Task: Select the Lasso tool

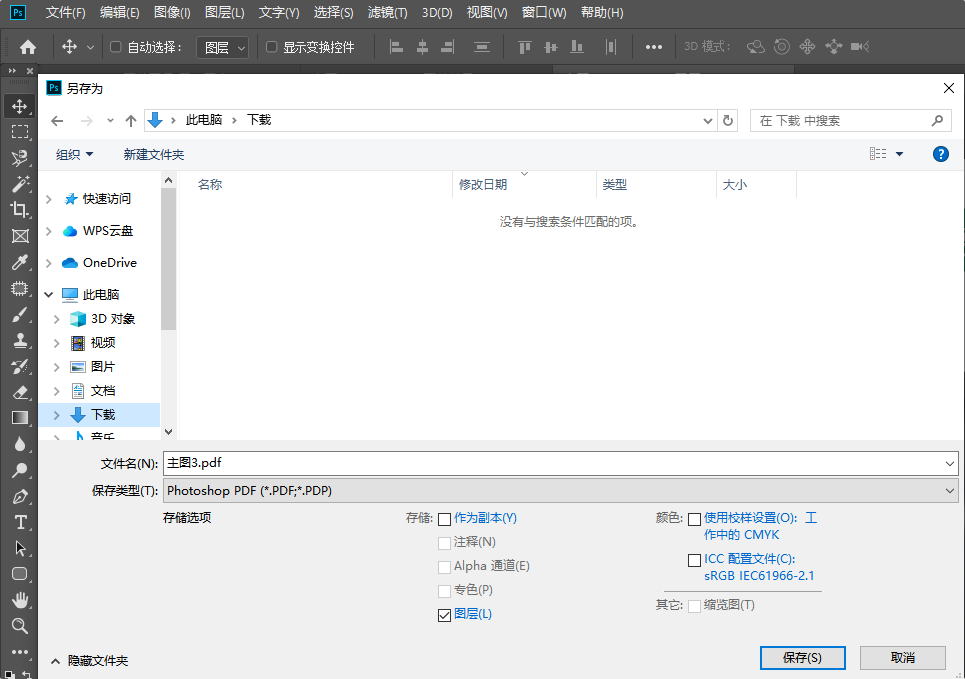Action: click(19, 158)
